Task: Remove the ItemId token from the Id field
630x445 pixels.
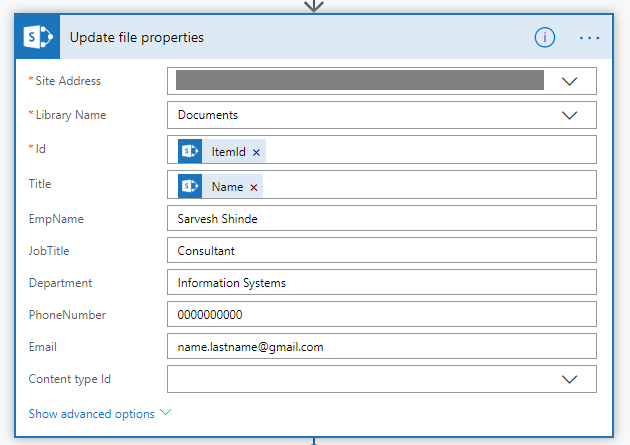Action: tap(256, 152)
